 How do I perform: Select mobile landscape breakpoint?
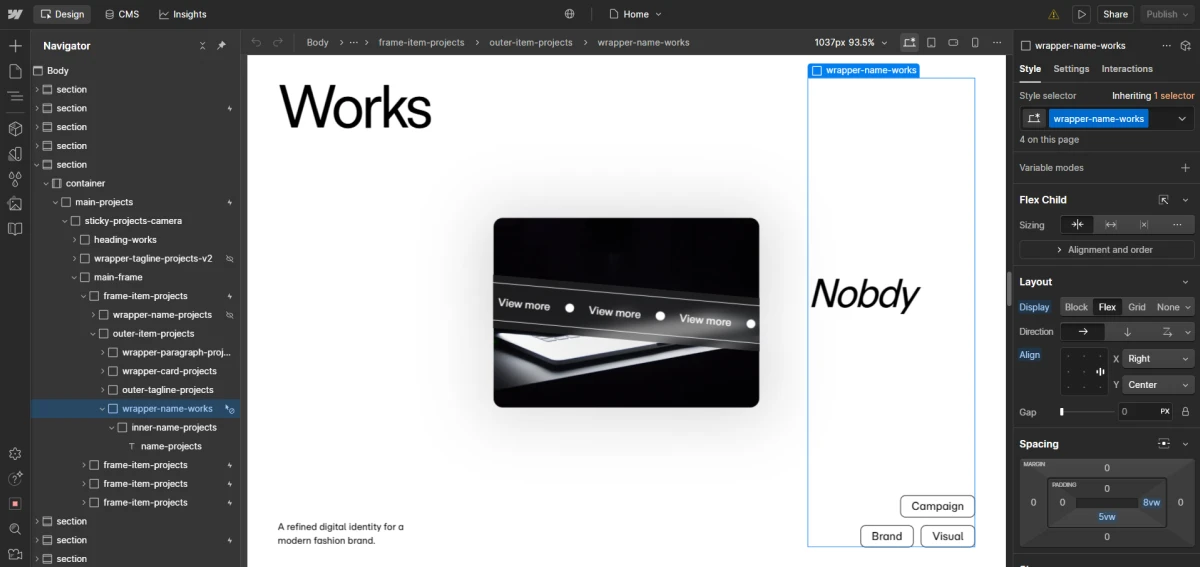click(x=953, y=42)
